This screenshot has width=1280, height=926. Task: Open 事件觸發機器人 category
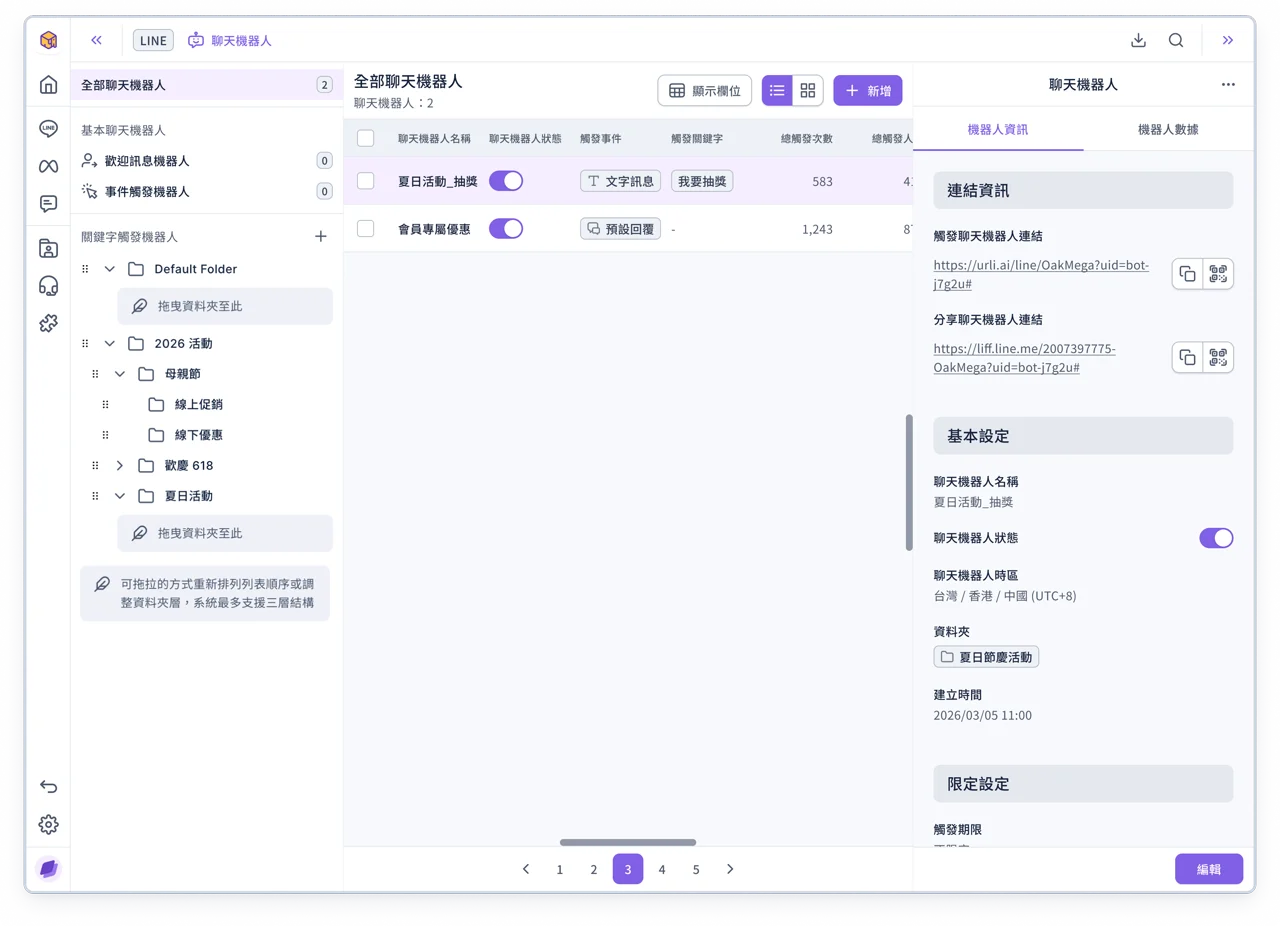point(207,191)
